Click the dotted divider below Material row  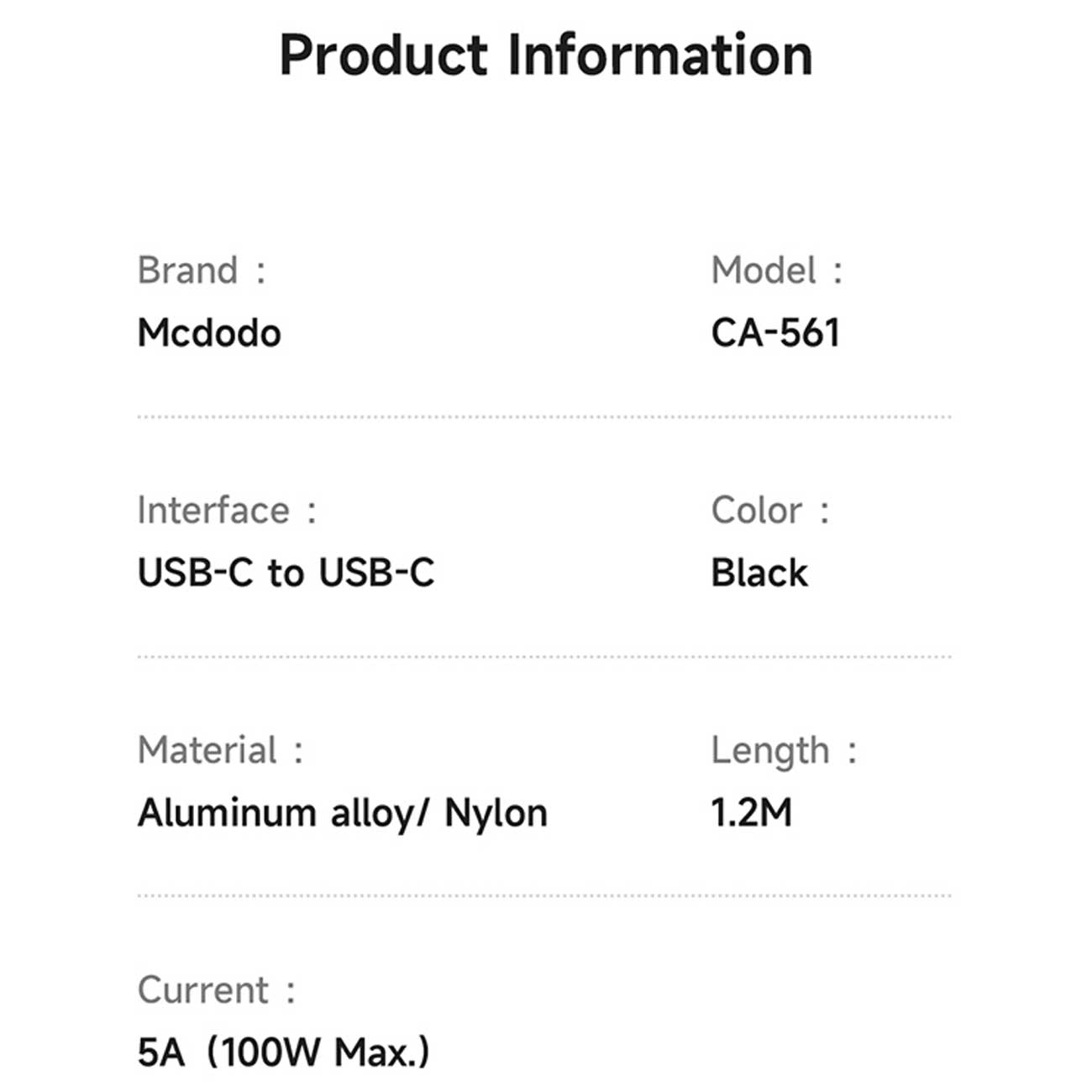[x=544, y=895]
